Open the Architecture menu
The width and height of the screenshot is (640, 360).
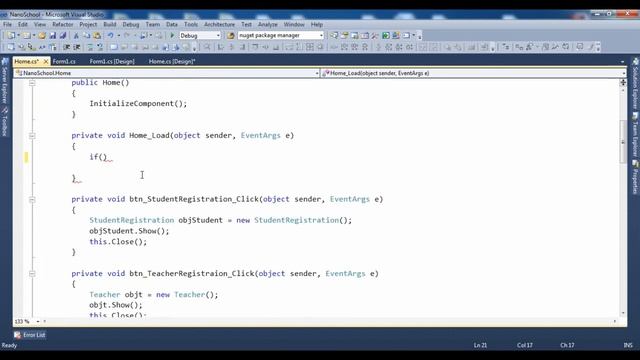(x=219, y=24)
